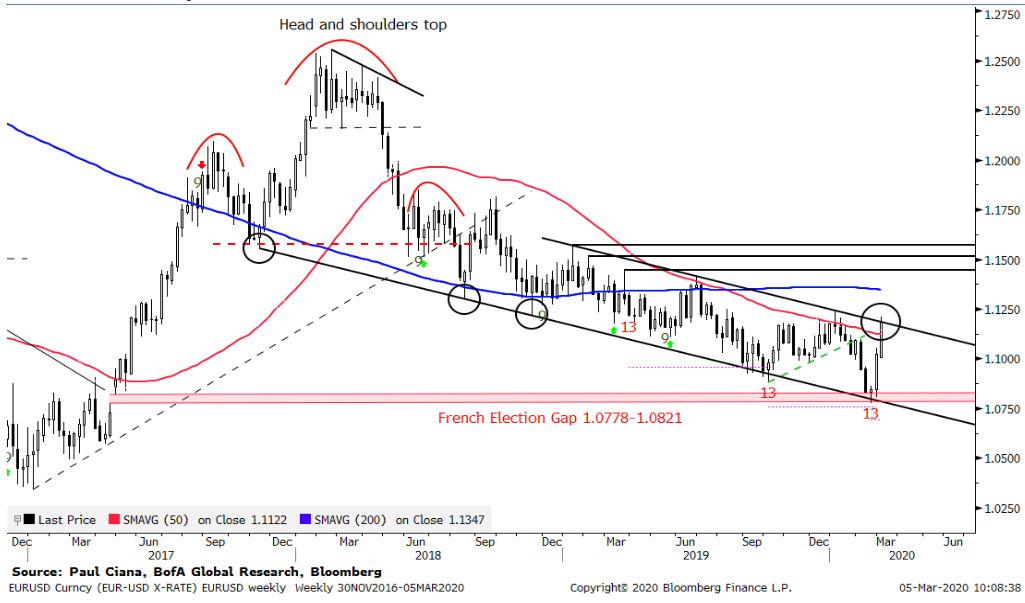This screenshot has height=603, width=1025.
Task: Click the red SMAVG (50) color swatch
Action: click(x=113, y=520)
